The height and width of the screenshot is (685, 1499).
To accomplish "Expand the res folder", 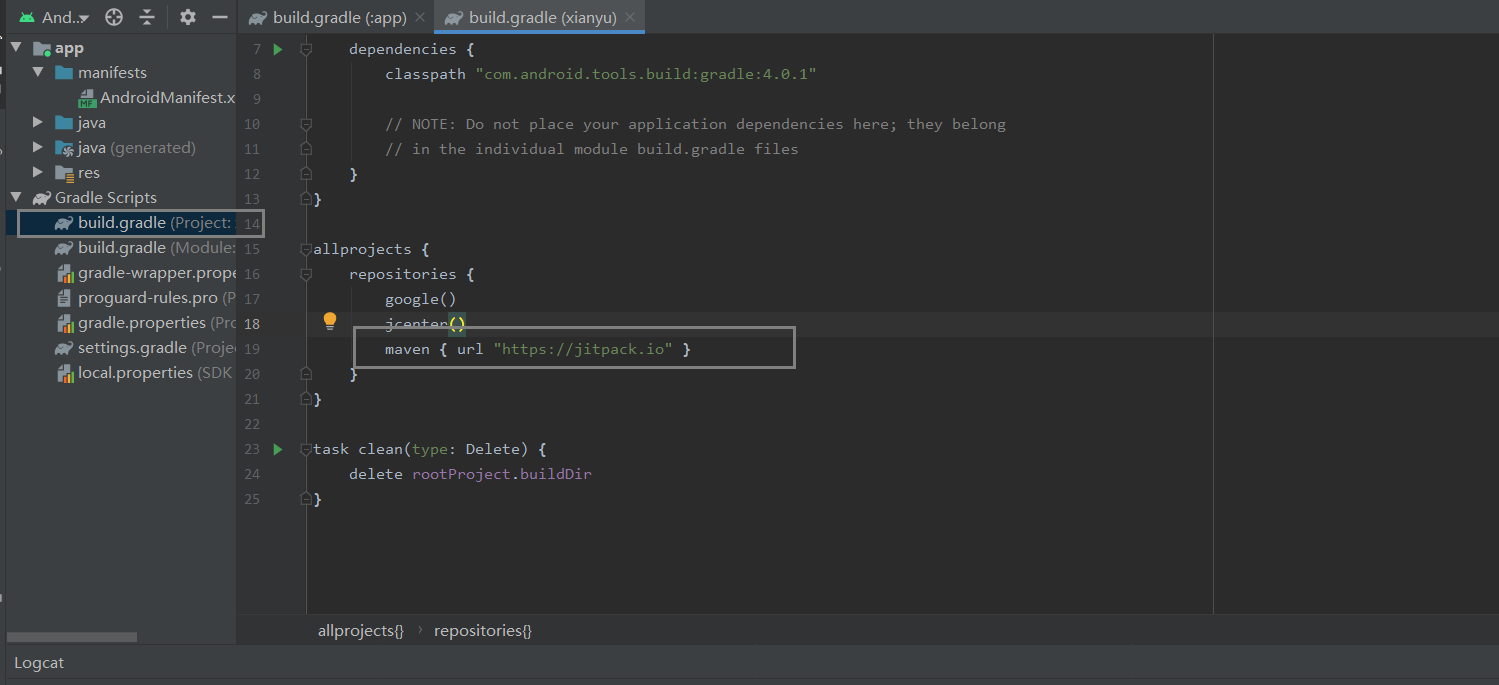I will click(x=38, y=173).
